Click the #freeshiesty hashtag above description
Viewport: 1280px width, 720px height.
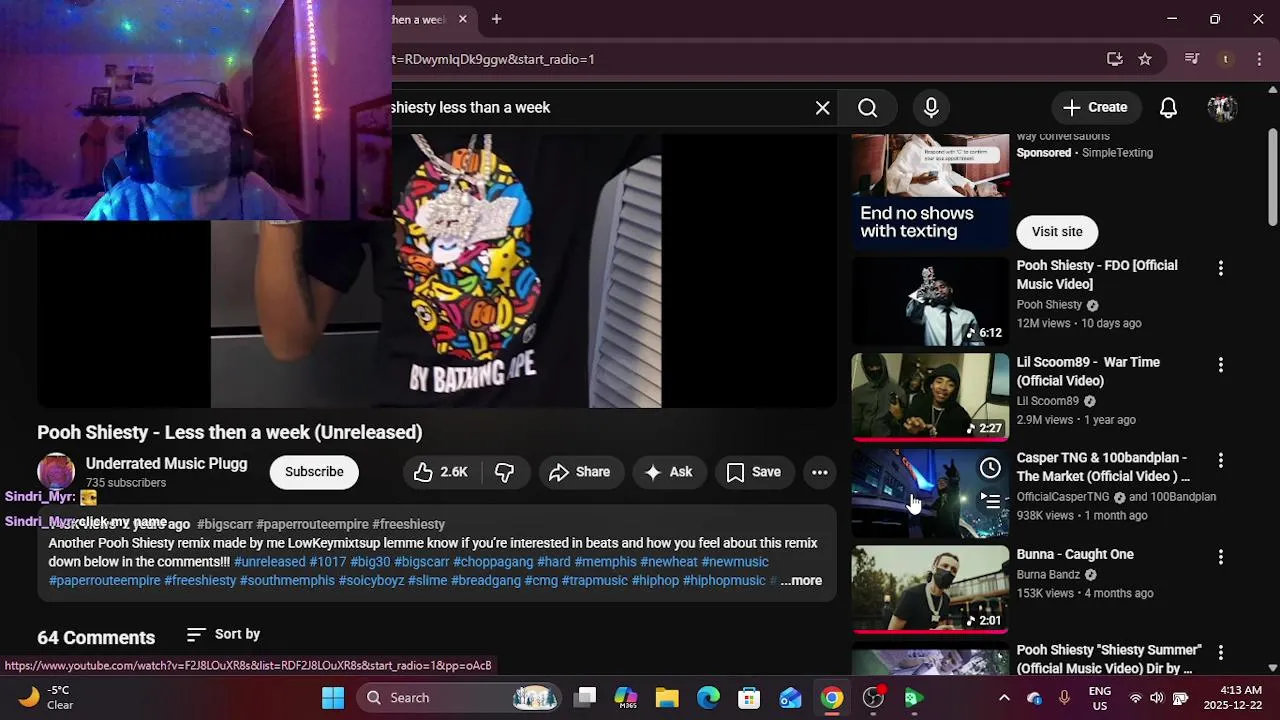[408, 524]
